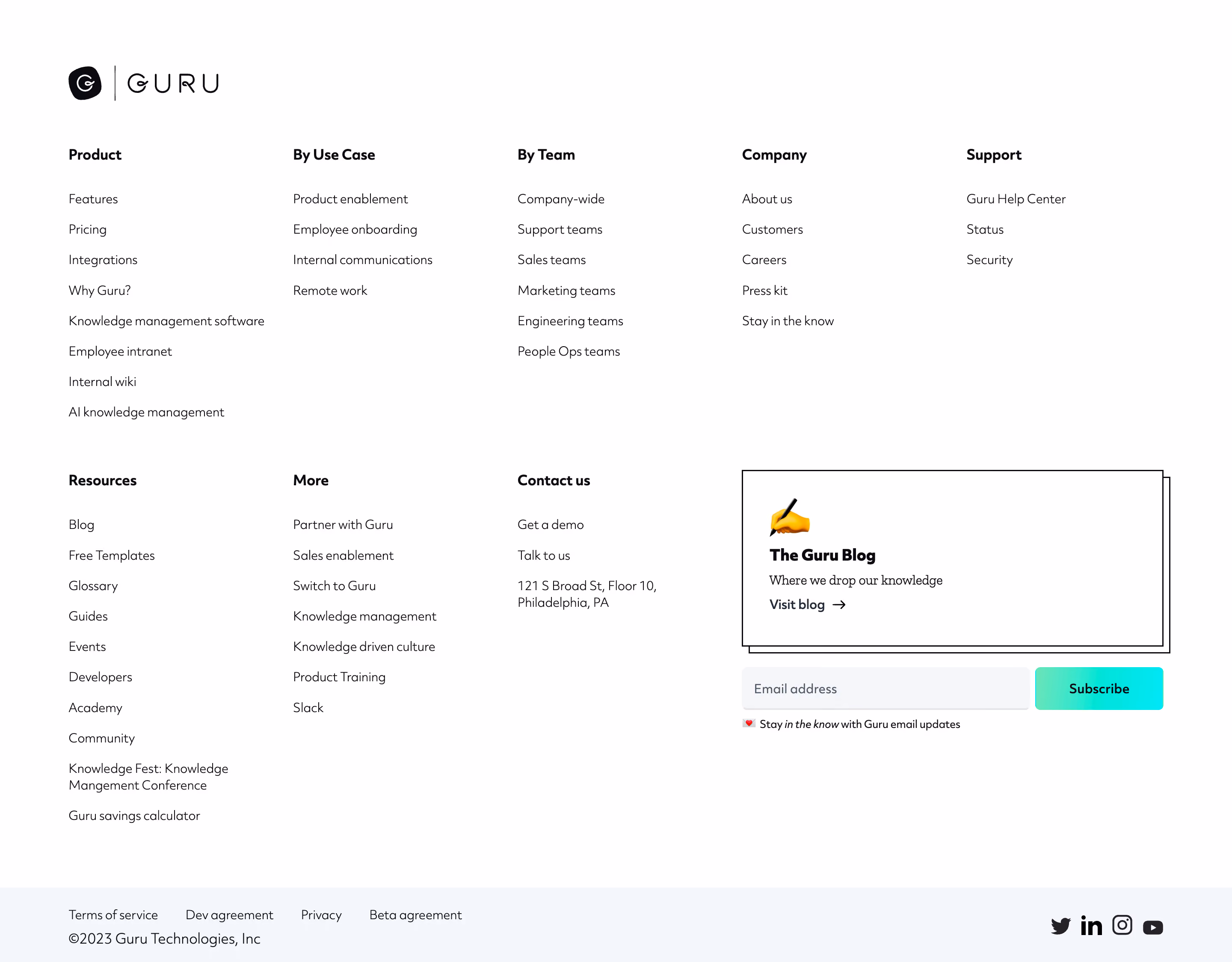Open the Slack link under More
Image resolution: width=1232 pixels, height=962 pixels.
308,707
